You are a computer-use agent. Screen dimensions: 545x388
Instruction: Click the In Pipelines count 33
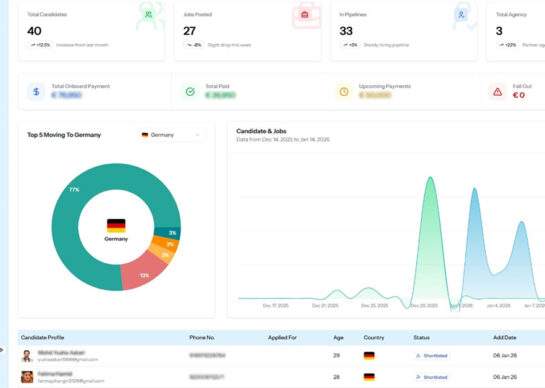click(346, 31)
